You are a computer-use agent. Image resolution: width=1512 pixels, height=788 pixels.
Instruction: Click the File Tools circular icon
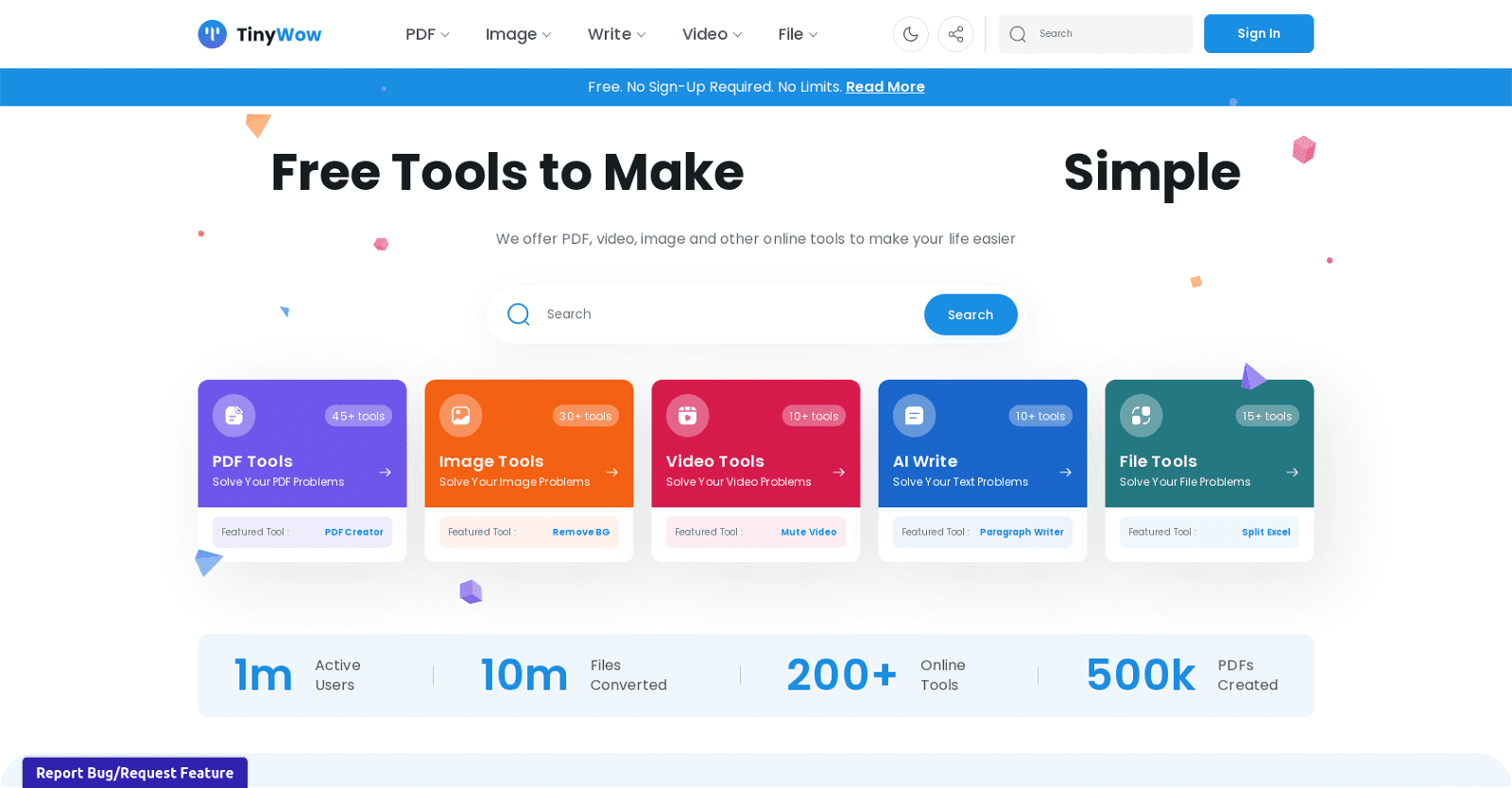1141,416
